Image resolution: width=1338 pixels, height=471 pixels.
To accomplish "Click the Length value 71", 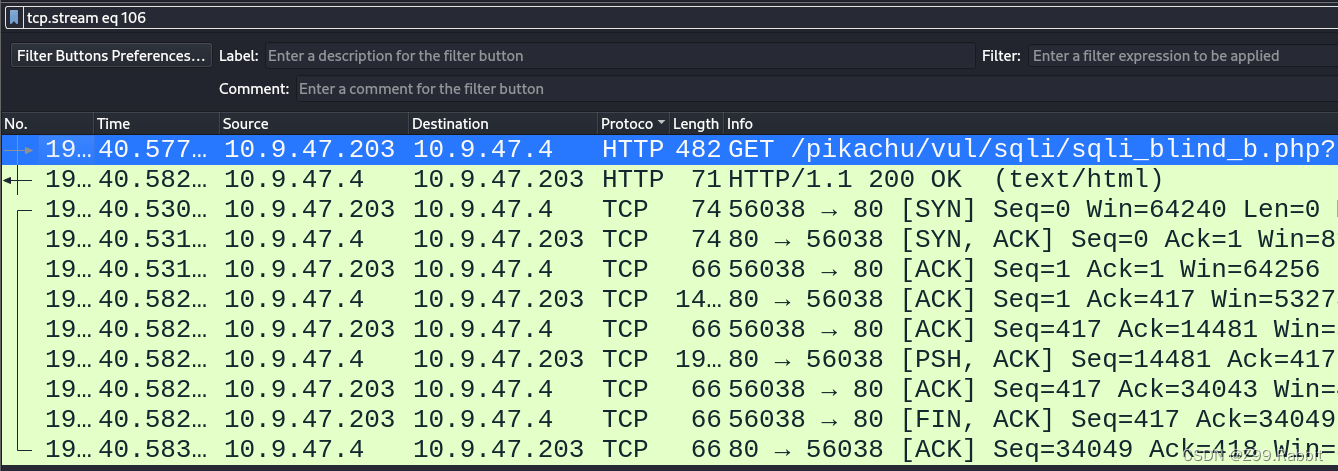I will click(x=706, y=180).
